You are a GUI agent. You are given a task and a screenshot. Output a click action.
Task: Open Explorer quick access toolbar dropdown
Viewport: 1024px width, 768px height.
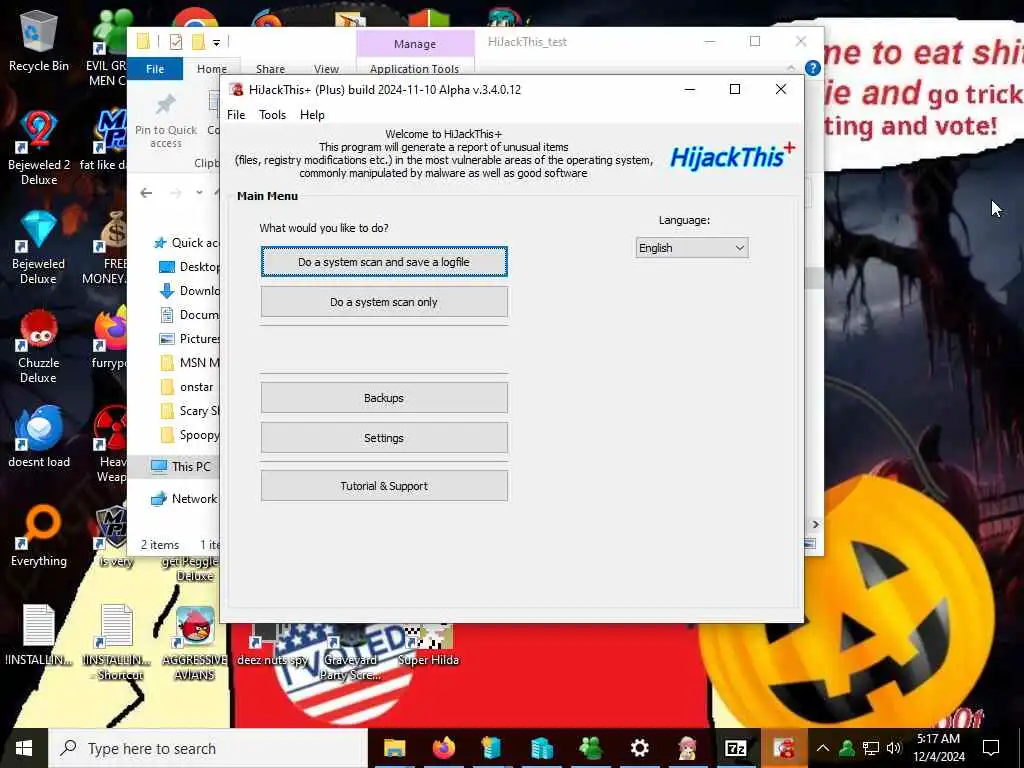216,43
